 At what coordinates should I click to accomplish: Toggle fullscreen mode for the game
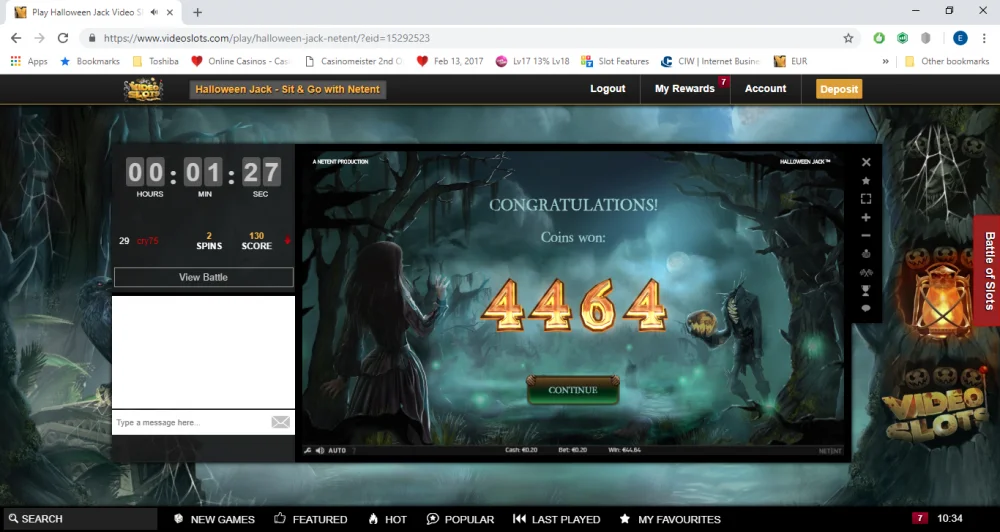coord(866,199)
